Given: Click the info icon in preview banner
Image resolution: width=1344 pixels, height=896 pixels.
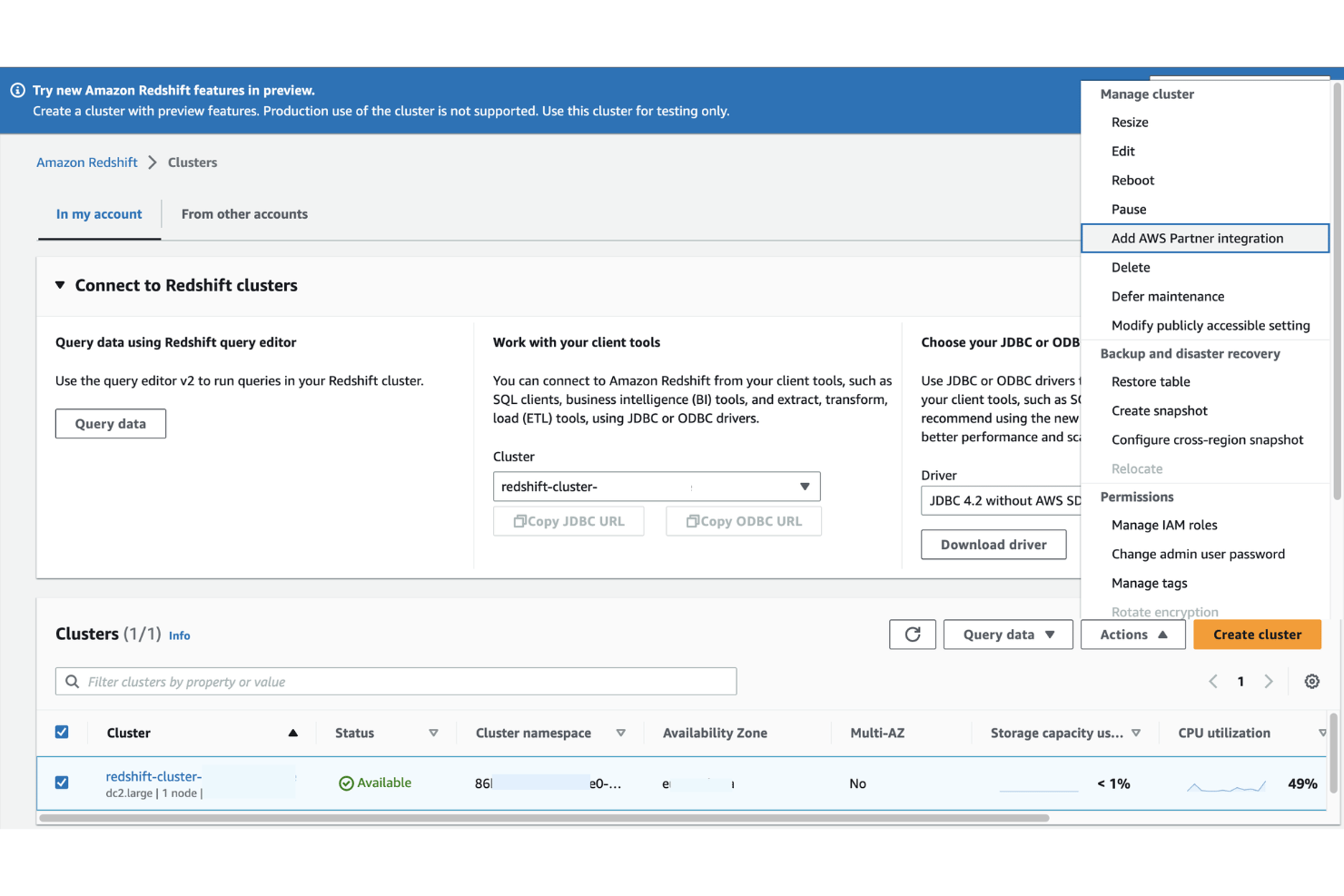Looking at the screenshot, I should pyautogui.click(x=17, y=91).
